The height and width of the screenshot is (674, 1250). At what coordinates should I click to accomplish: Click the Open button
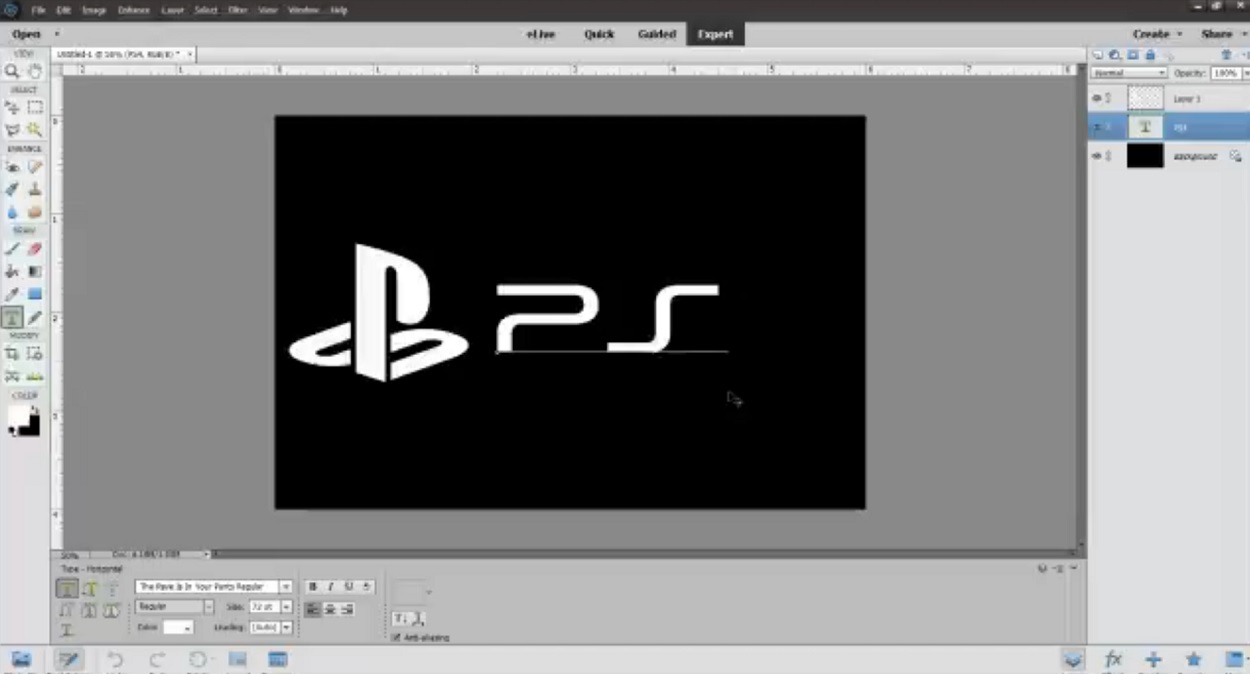(26, 34)
